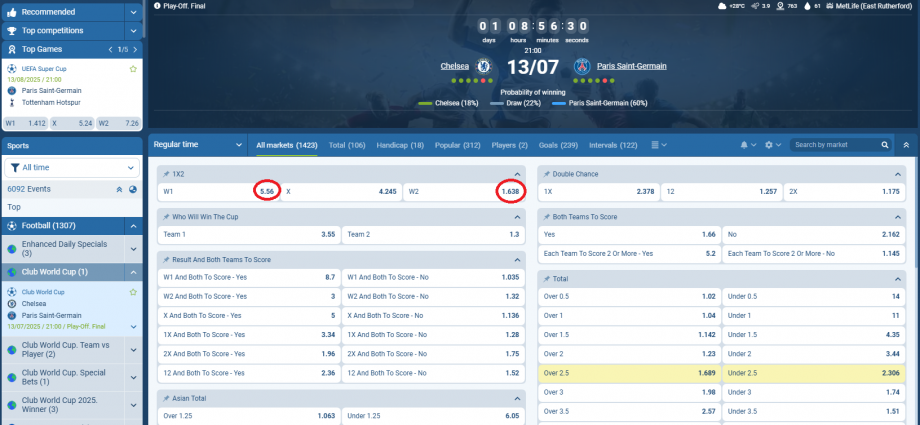Collapse the Who Will Win The Cup chevron
This screenshot has height=425, width=920.
[x=517, y=217]
